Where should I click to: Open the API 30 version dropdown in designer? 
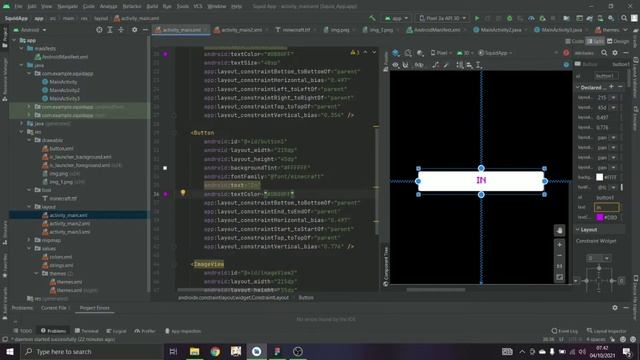coord(465,53)
